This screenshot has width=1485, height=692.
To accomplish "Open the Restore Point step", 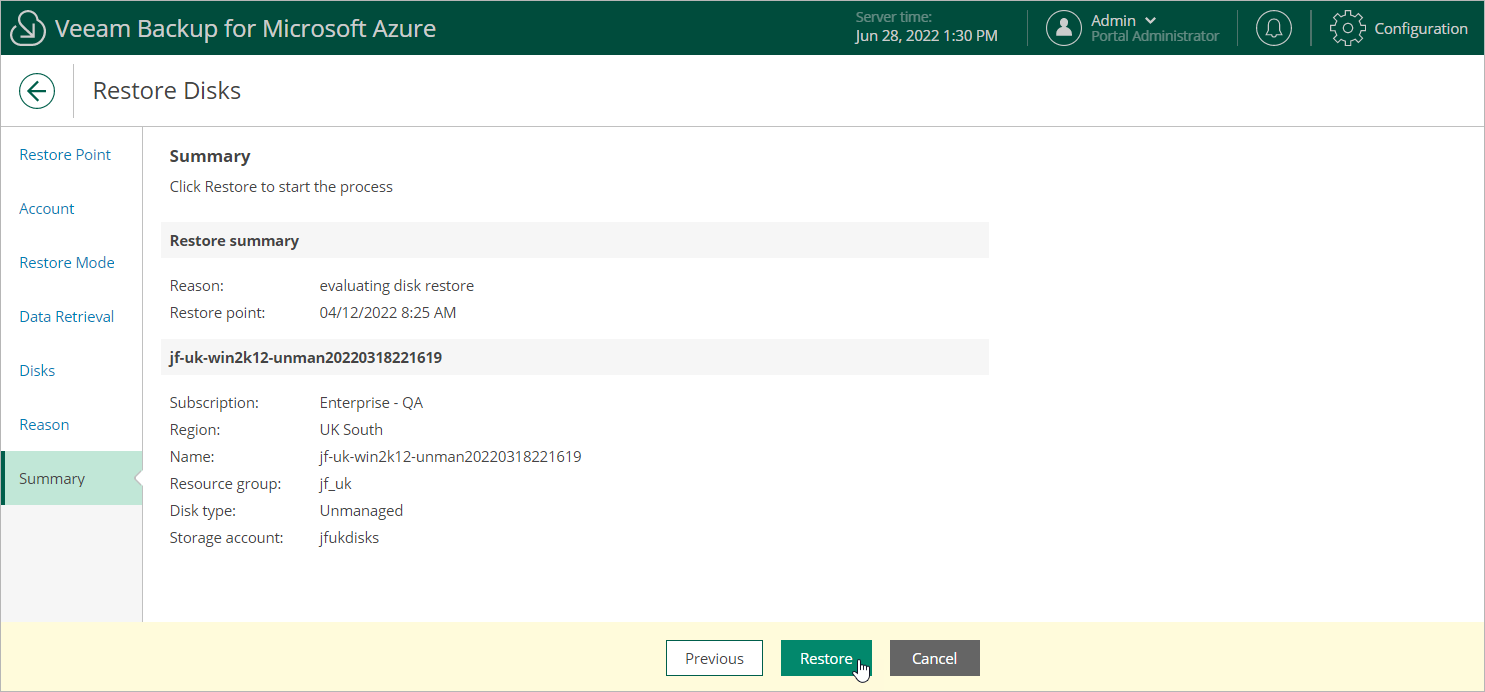I will pos(65,155).
